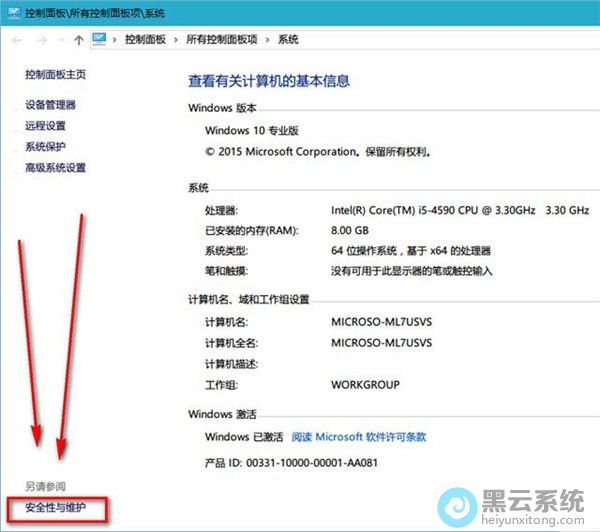Click the 系统类型 label

(x=227, y=251)
